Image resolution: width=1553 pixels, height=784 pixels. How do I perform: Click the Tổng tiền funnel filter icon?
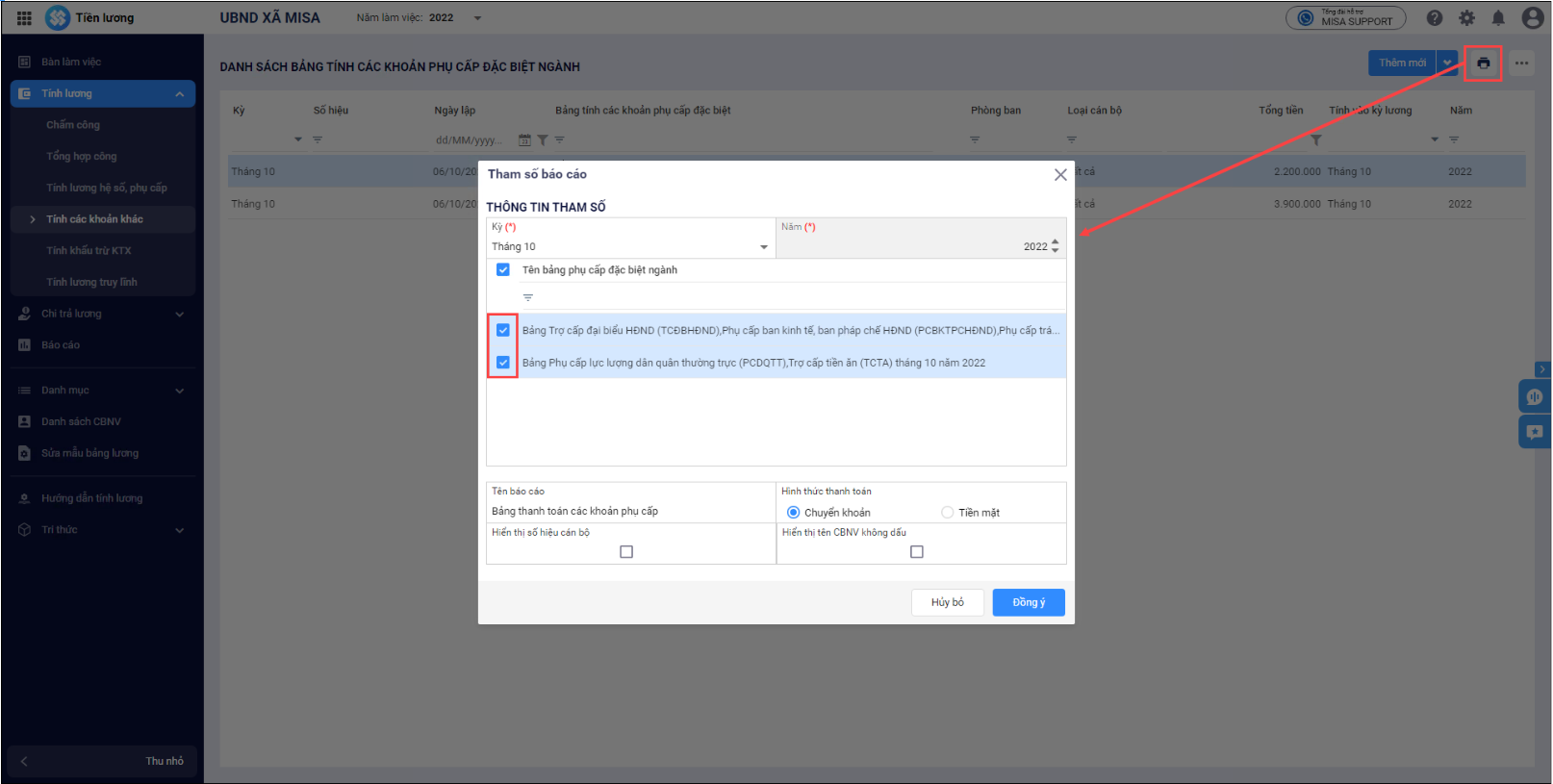click(1316, 139)
